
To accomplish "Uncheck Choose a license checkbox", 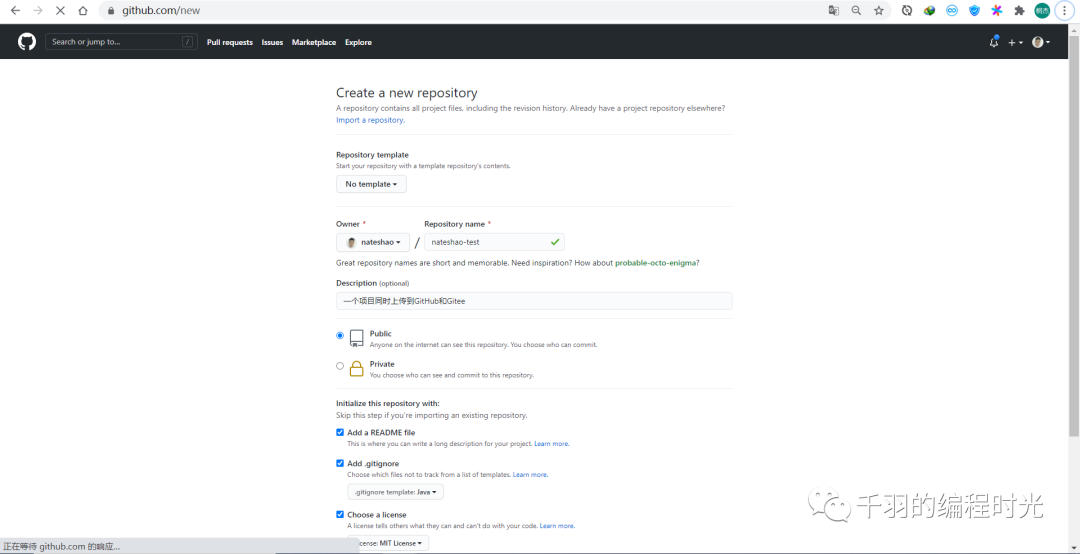I will pos(340,514).
